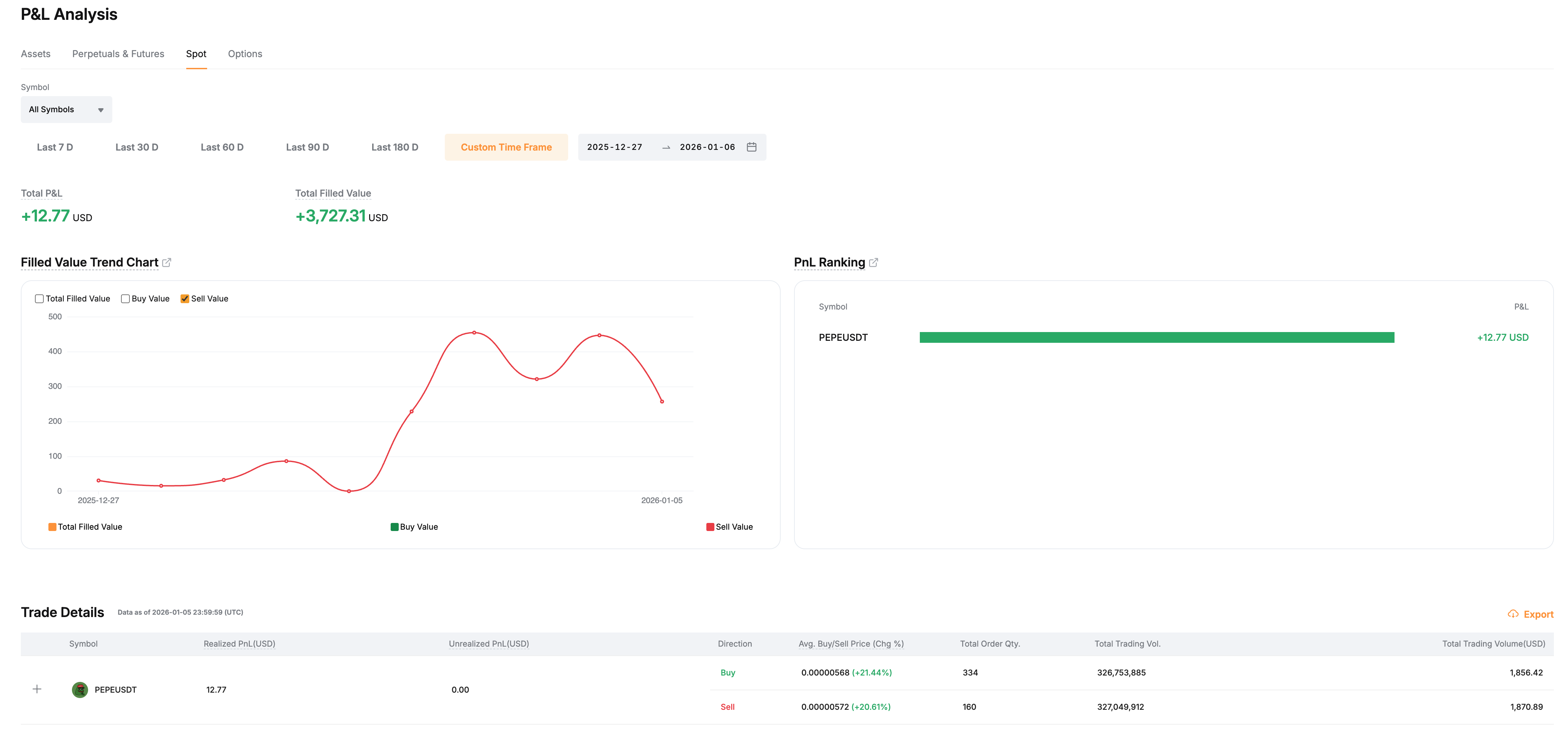
Task: Expand the PEPEUSDT trade row
Action: pos(37,689)
